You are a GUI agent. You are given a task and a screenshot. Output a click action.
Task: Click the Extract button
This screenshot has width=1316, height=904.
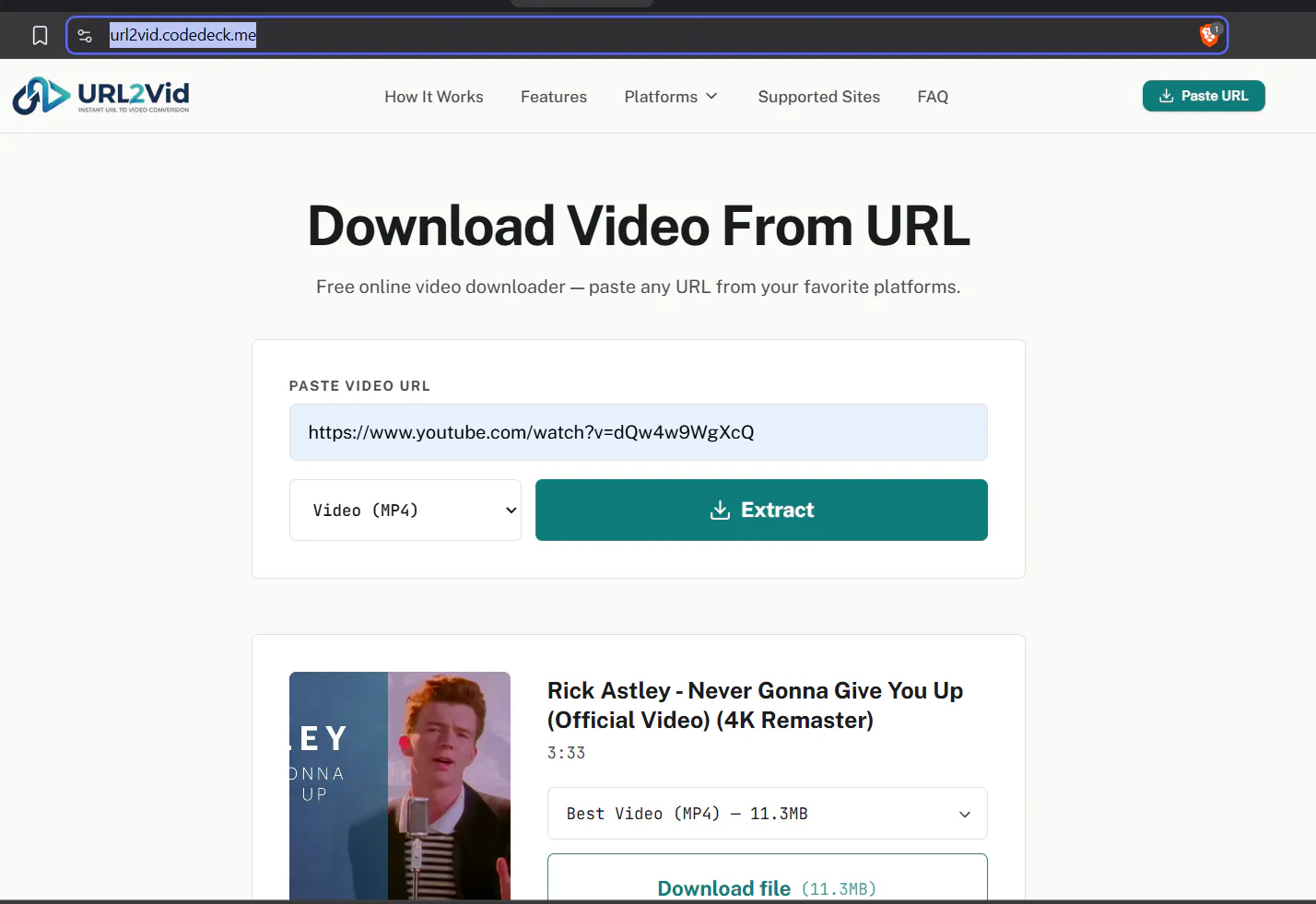coord(761,510)
